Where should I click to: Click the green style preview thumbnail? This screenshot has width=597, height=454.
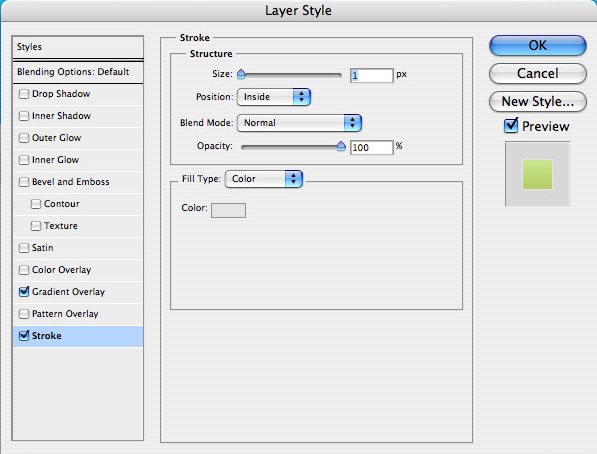tap(537, 174)
